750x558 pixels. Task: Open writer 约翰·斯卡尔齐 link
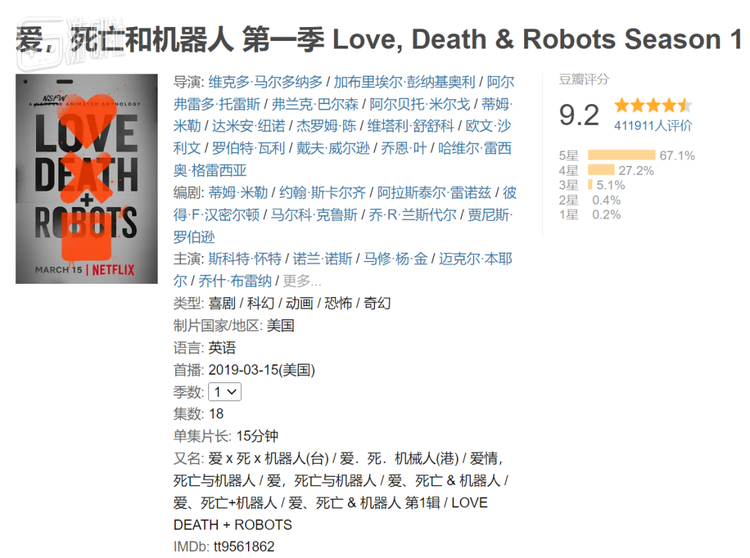point(322,193)
